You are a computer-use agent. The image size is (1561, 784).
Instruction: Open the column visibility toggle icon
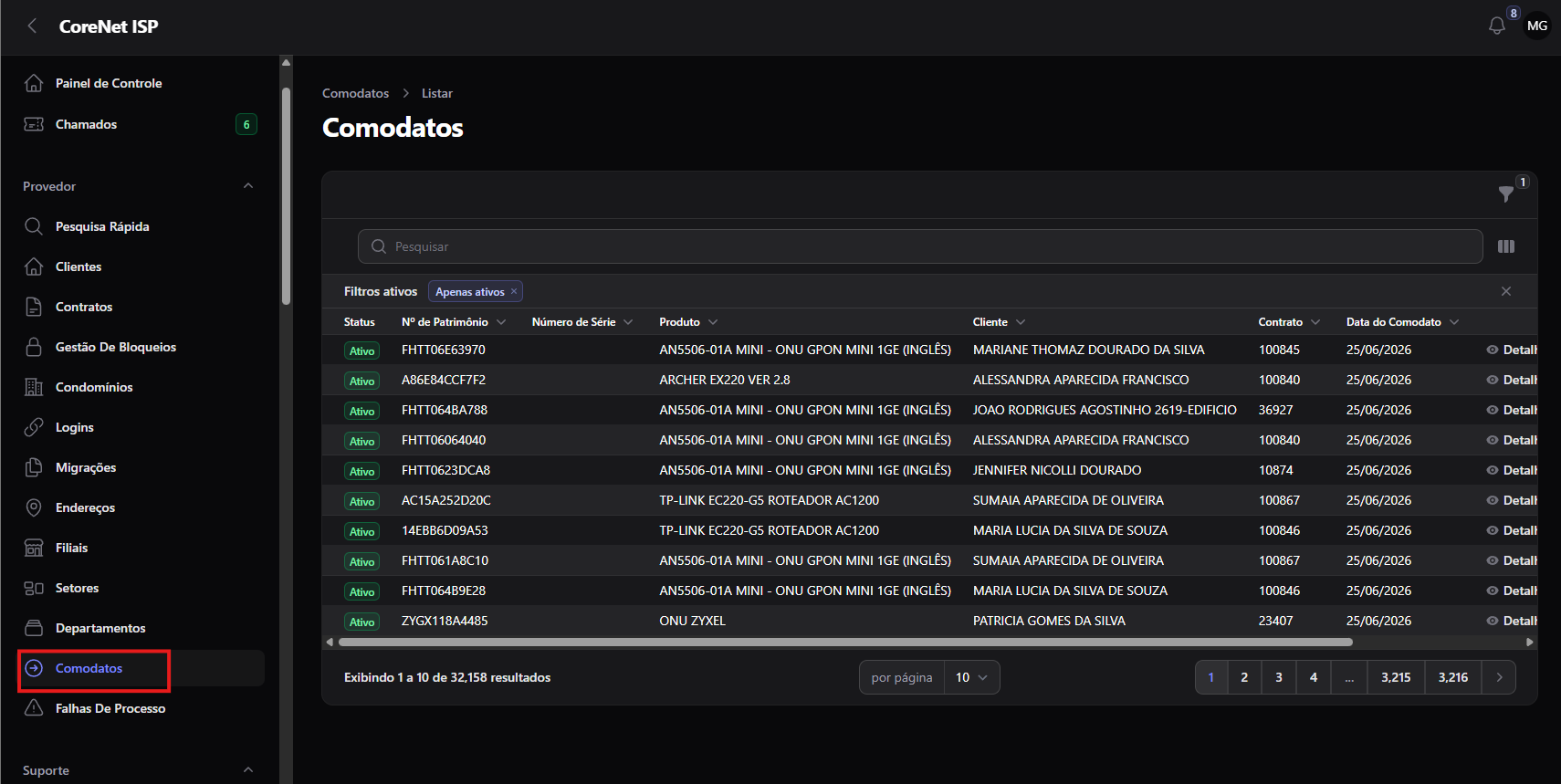(x=1506, y=246)
